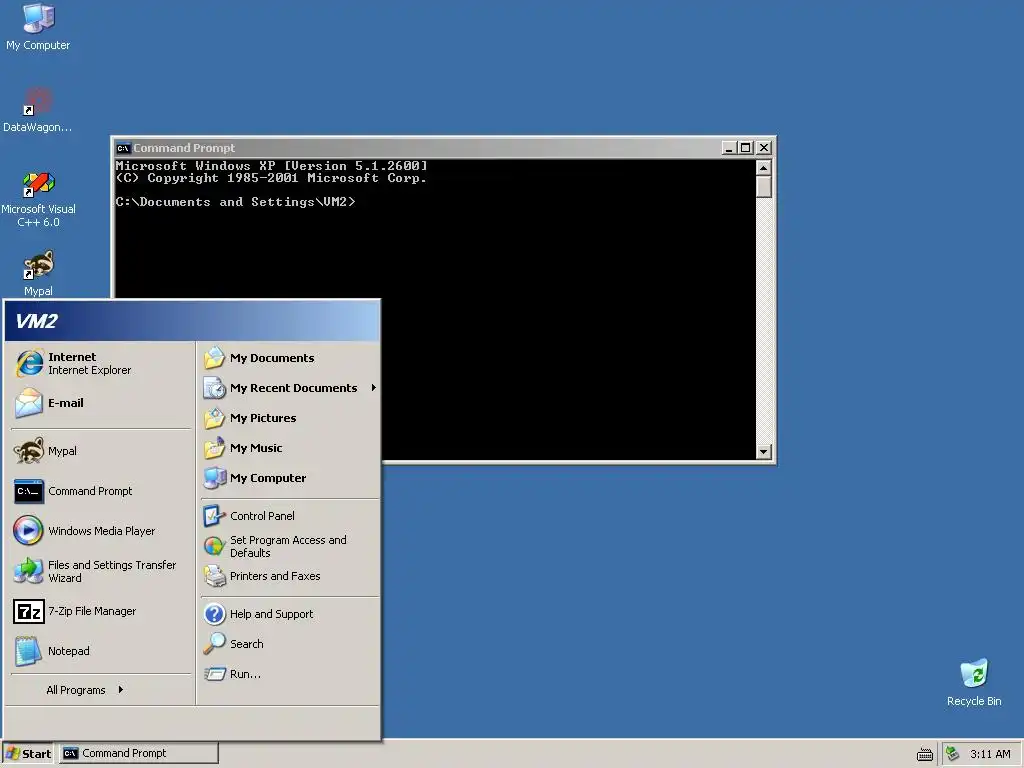Viewport: 1024px width, 768px height.
Task: Click the Microsoft Windows XP version line
Action: coord(272,166)
